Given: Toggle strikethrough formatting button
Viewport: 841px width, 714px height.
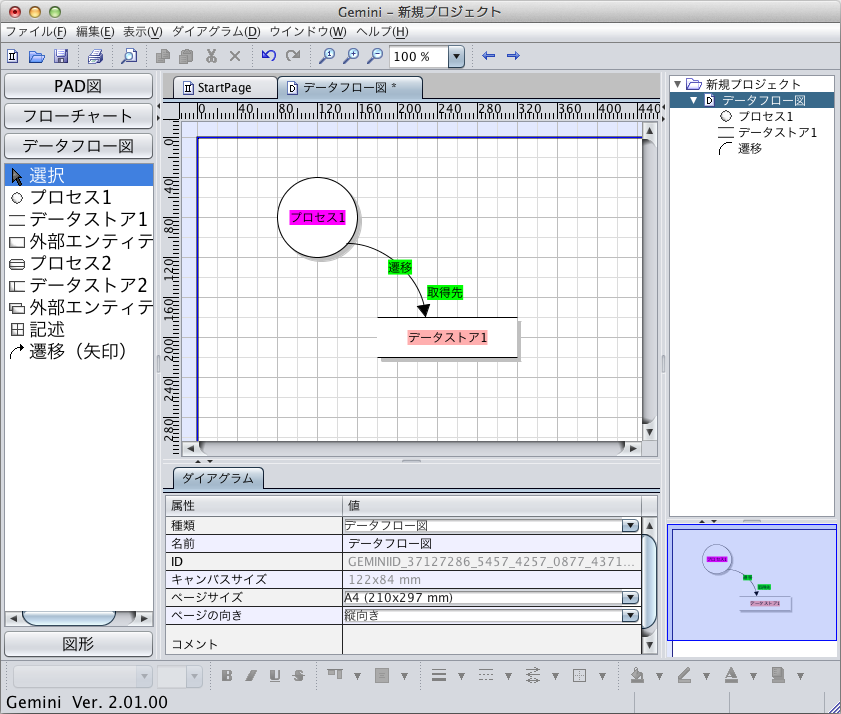Looking at the screenshot, I should click(299, 676).
